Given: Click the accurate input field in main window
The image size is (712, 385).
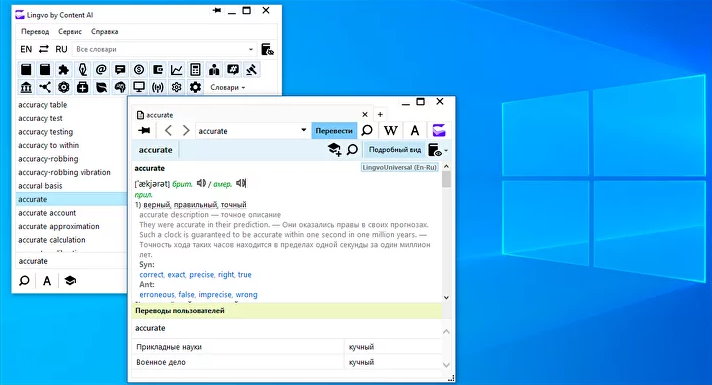Looking at the screenshot, I should 71,261.
